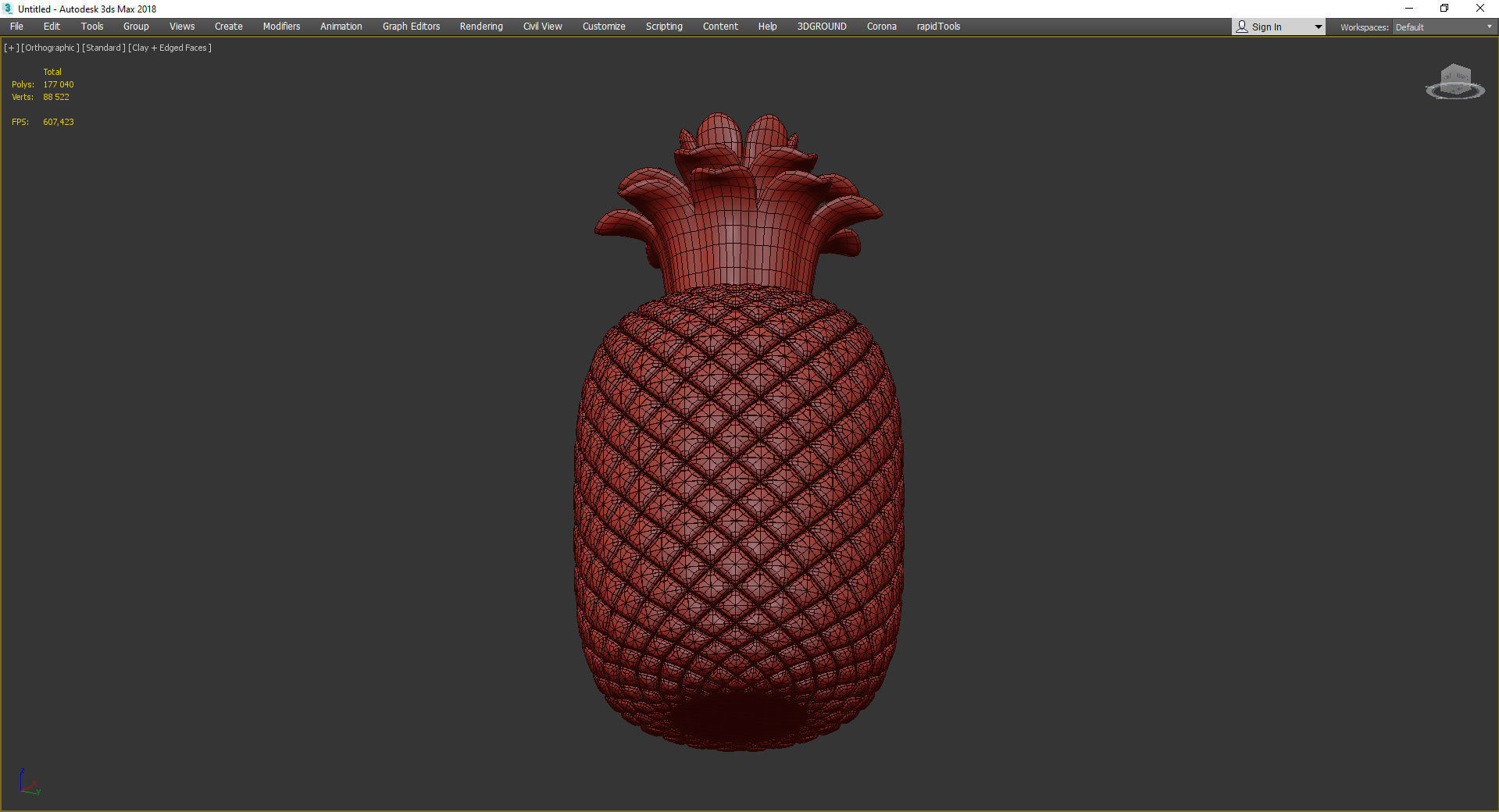Click the world-axis tripod in viewport corner
This screenshot has width=1499, height=812.
[x=30, y=782]
